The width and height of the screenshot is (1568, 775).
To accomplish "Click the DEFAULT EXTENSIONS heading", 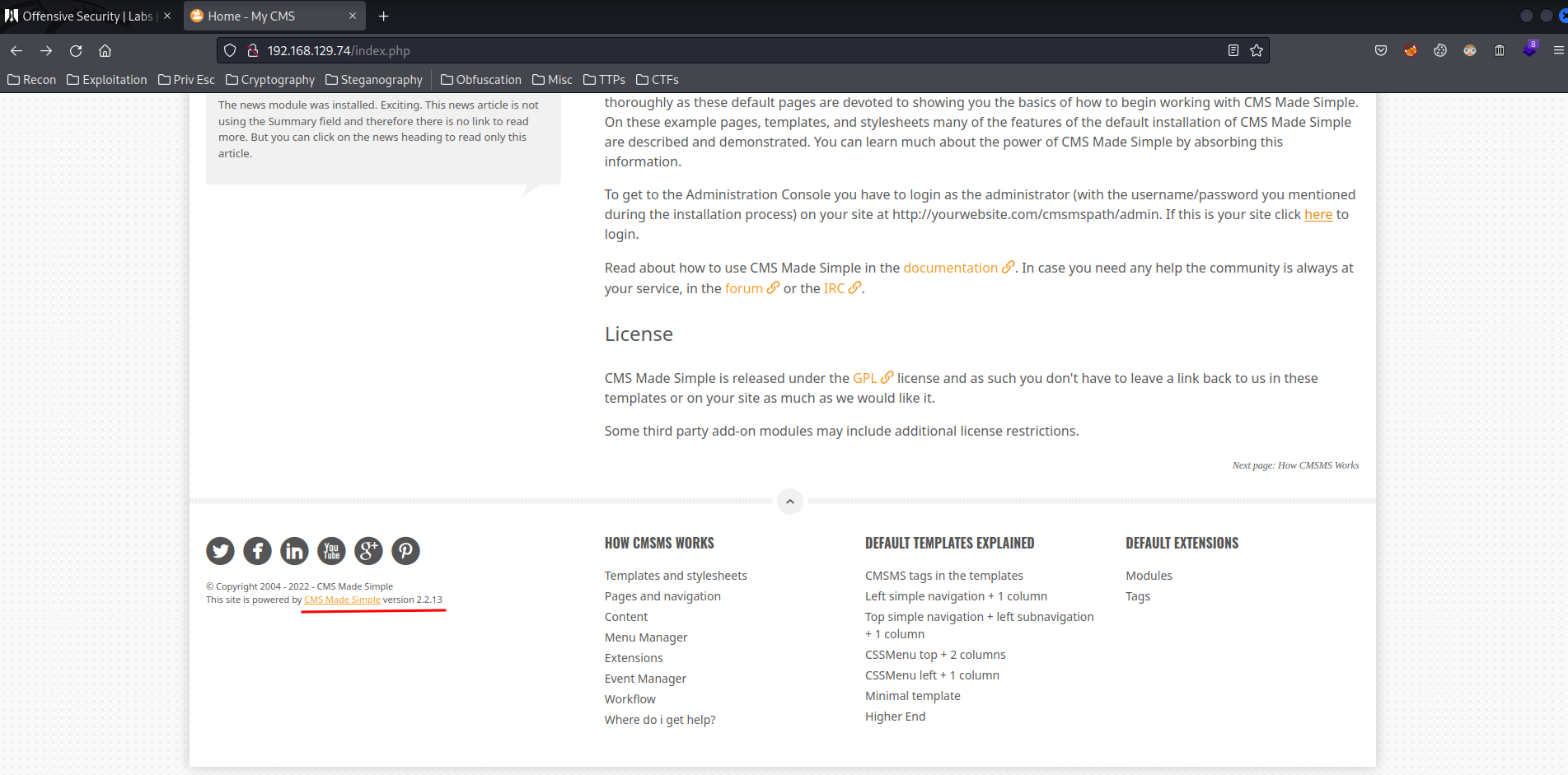I will coord(1182,544).
